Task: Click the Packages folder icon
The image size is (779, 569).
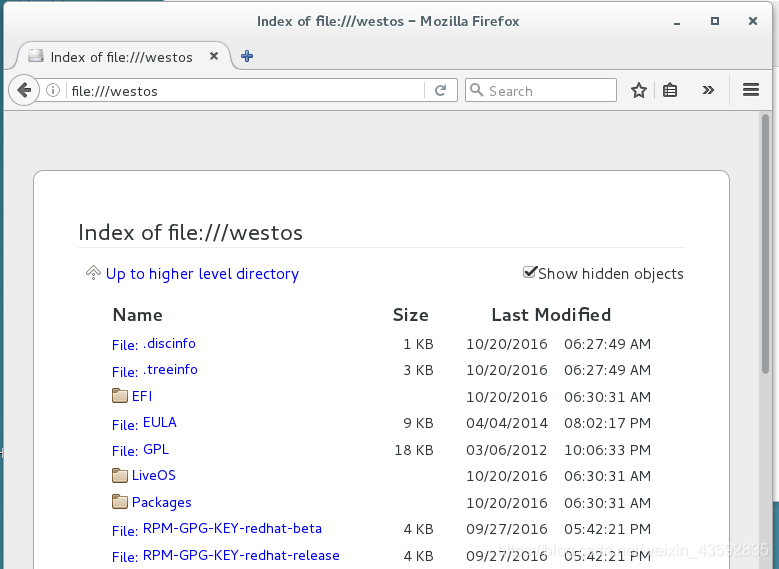Action: pyautogui.click(x=120, y=501)
